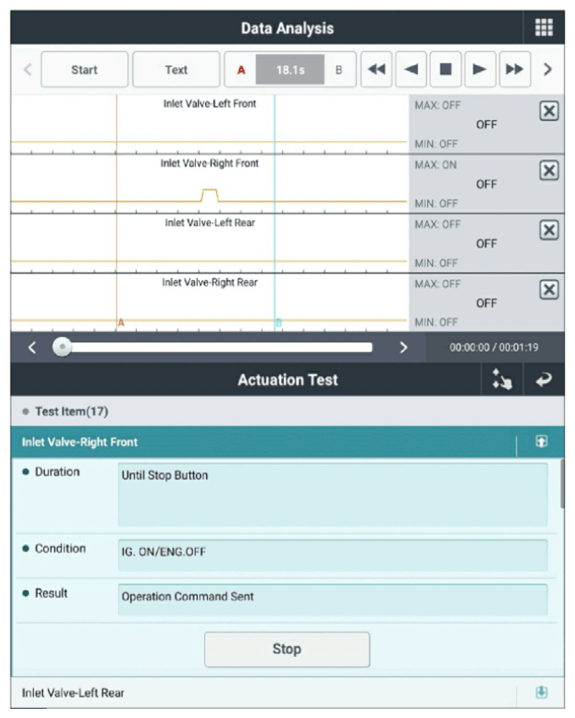The image size is (575, 718).
Task: Open the grid menu icon in header
Action: coord(544,27)
